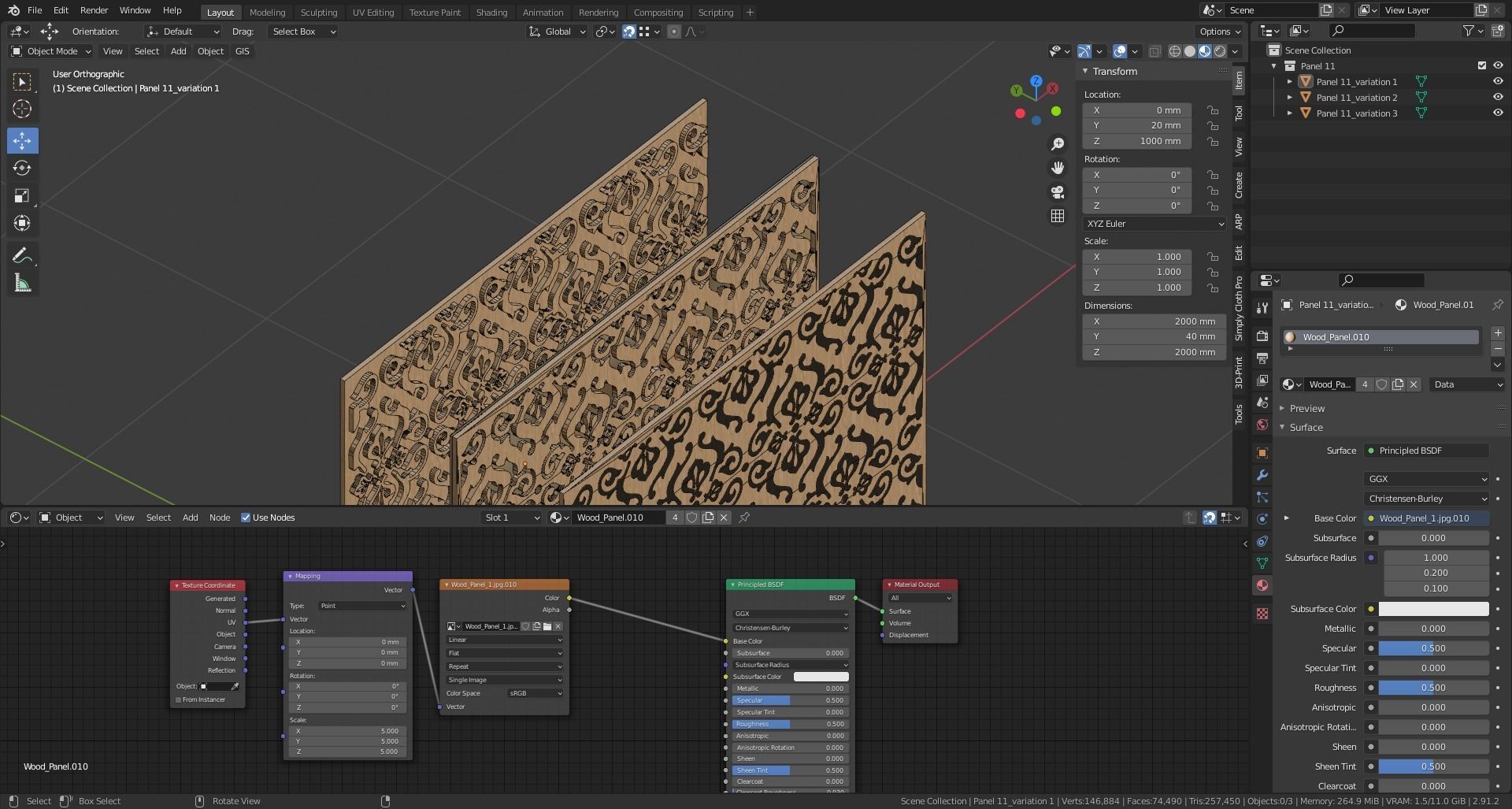Open the Object Data properties tab icon
The width and height of the screenshot is (1512, 809).
pyautogui.click(x=1262, y=563)
